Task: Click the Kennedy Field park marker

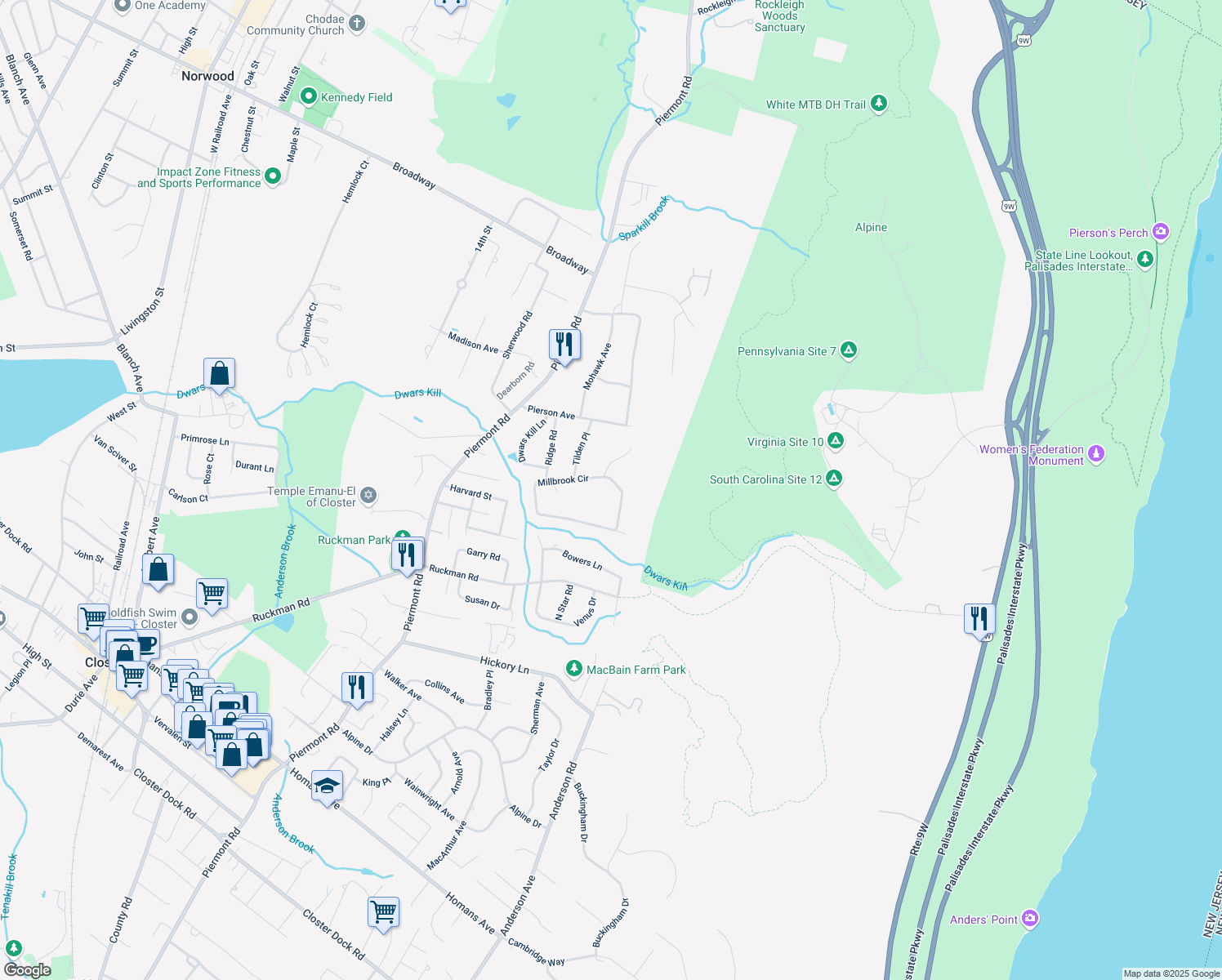Action: point(309,97)
